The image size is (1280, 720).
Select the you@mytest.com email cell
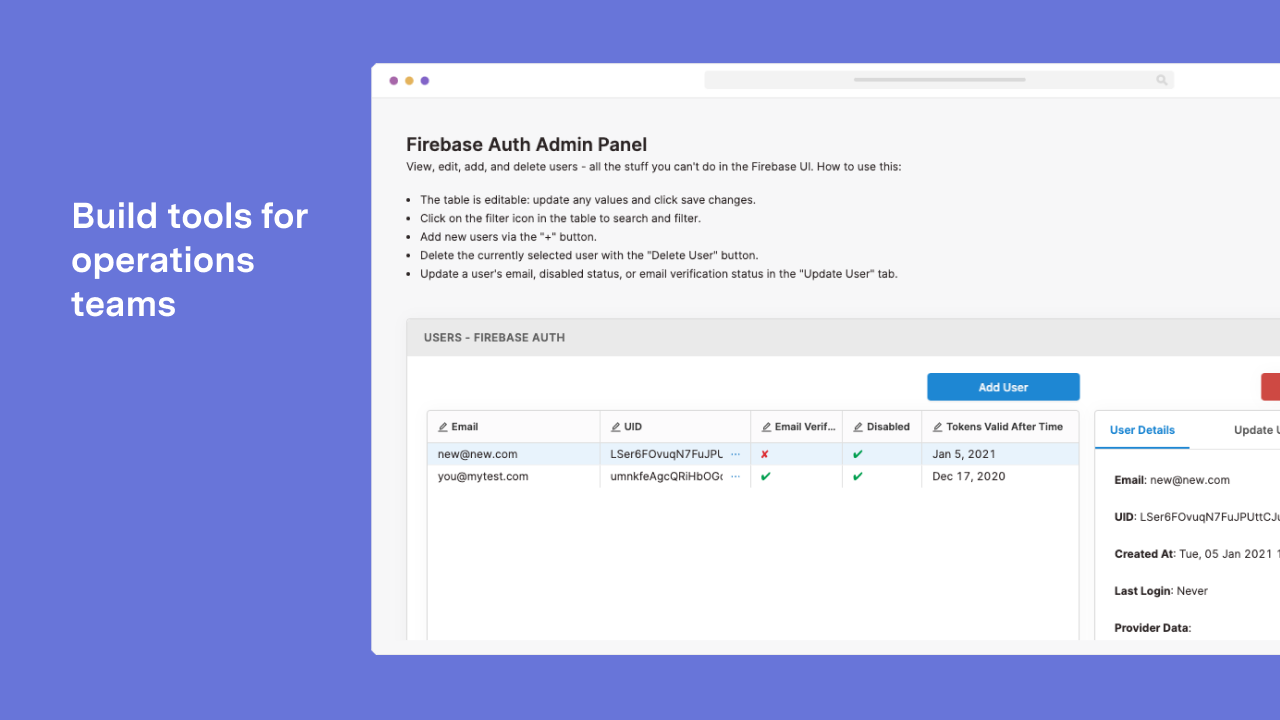click(483, 477)
